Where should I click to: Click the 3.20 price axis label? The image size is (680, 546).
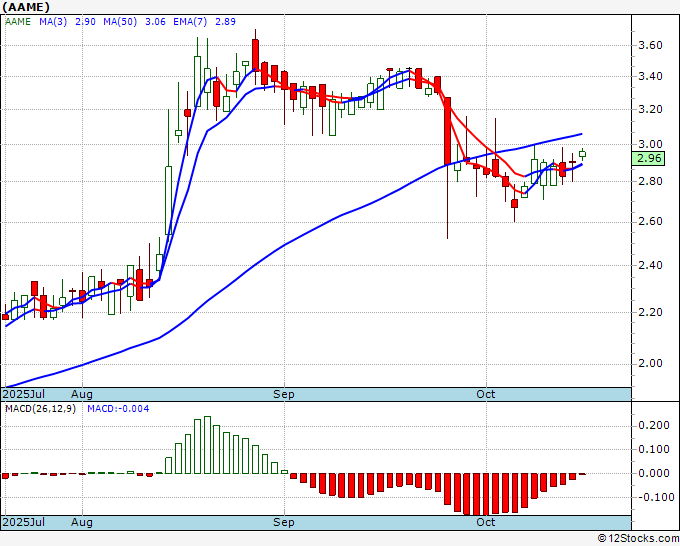point(650,109)
